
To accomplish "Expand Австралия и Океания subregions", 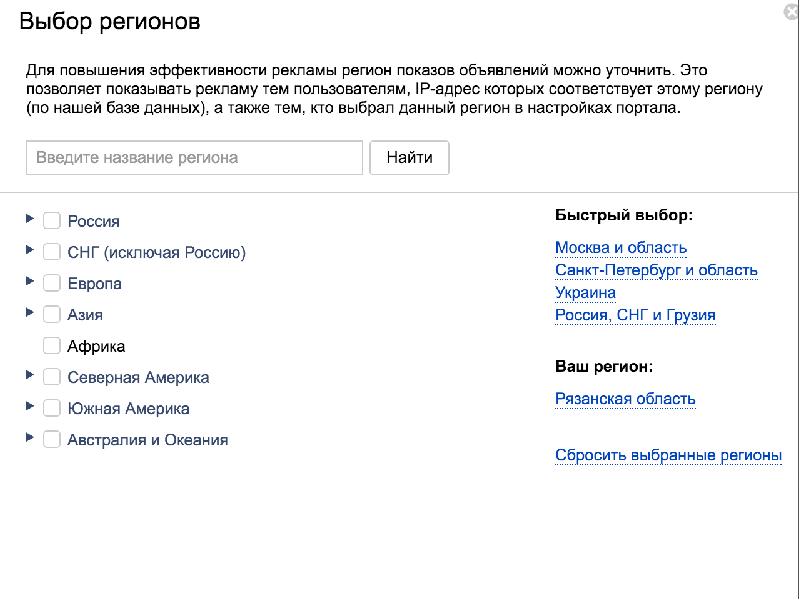I will point(31,438).
